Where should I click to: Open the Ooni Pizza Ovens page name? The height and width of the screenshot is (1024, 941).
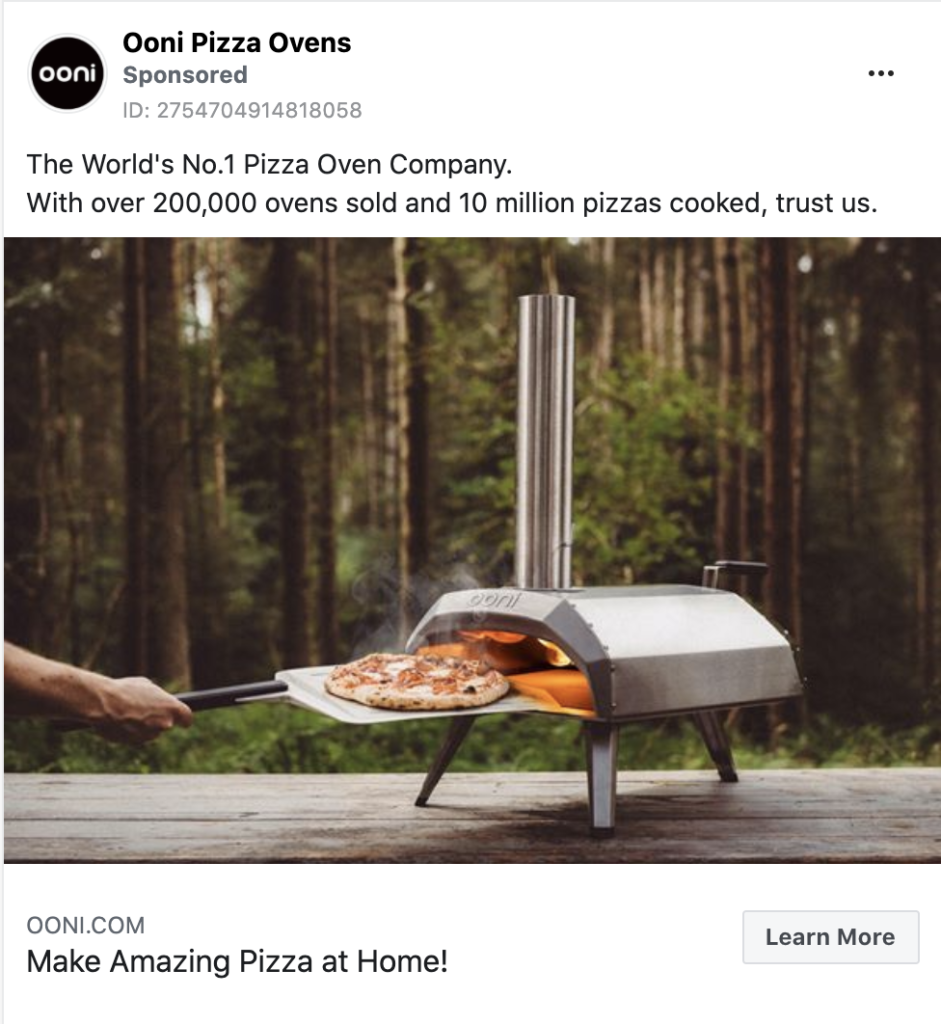(236, 43)
